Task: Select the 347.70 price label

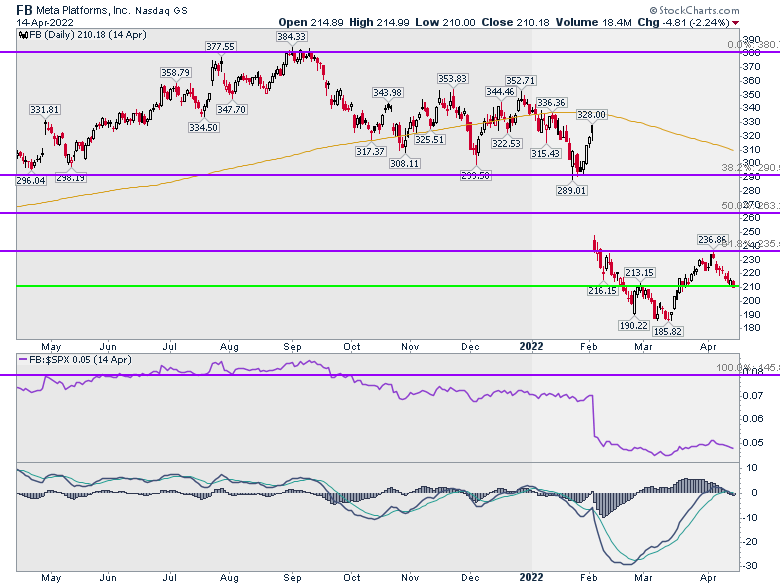Action: tap(231, 109)
